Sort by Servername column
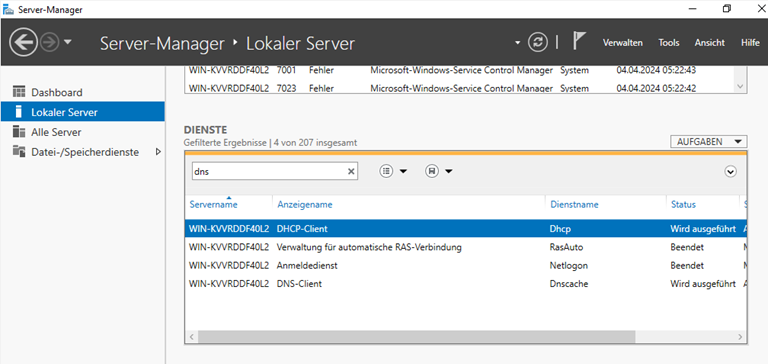Screen dimensions: 768x364 214,205
